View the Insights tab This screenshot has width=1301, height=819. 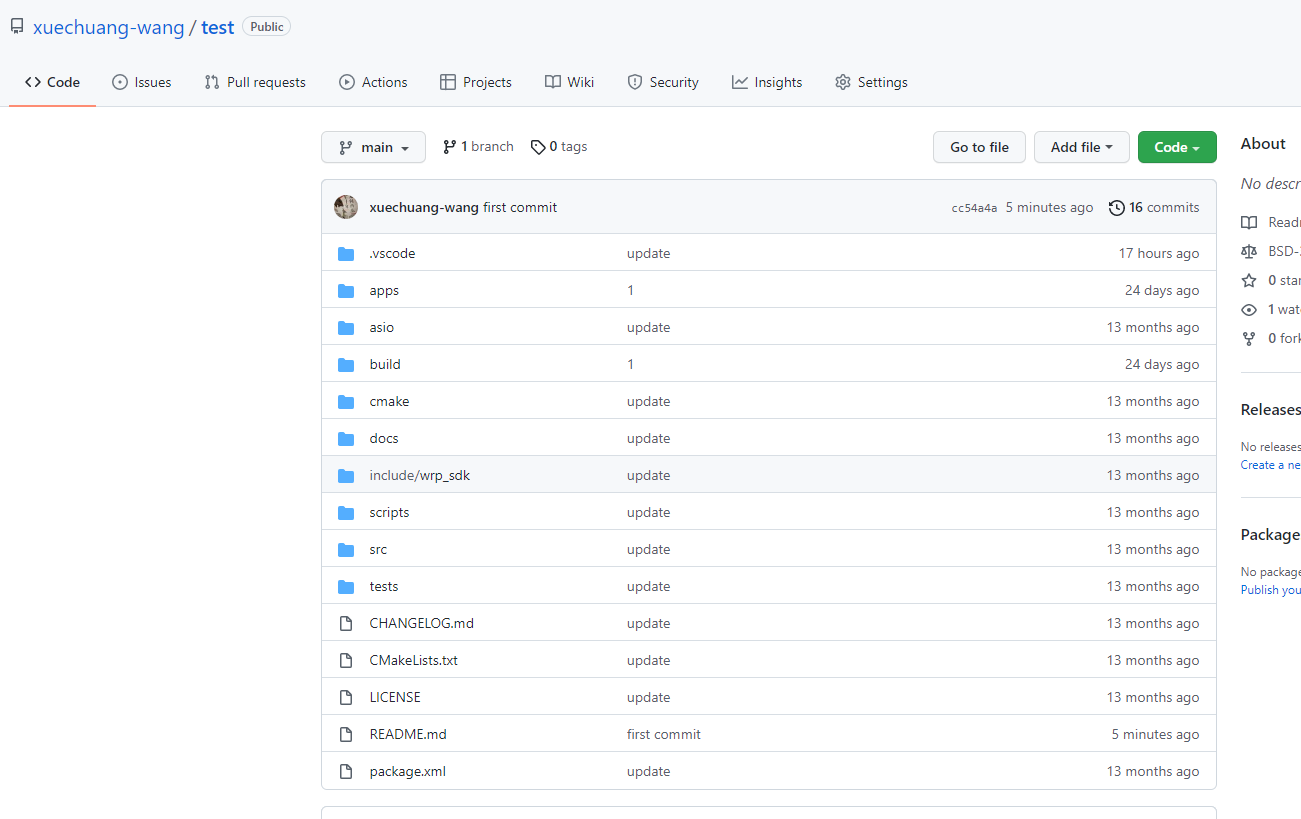point(767,83)
